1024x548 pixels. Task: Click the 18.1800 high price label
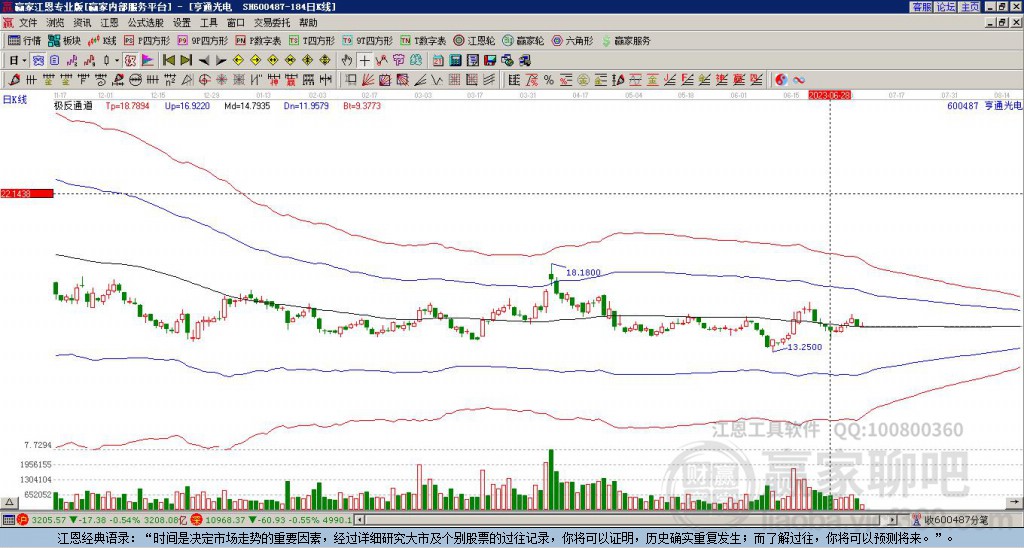click(583, 272)
